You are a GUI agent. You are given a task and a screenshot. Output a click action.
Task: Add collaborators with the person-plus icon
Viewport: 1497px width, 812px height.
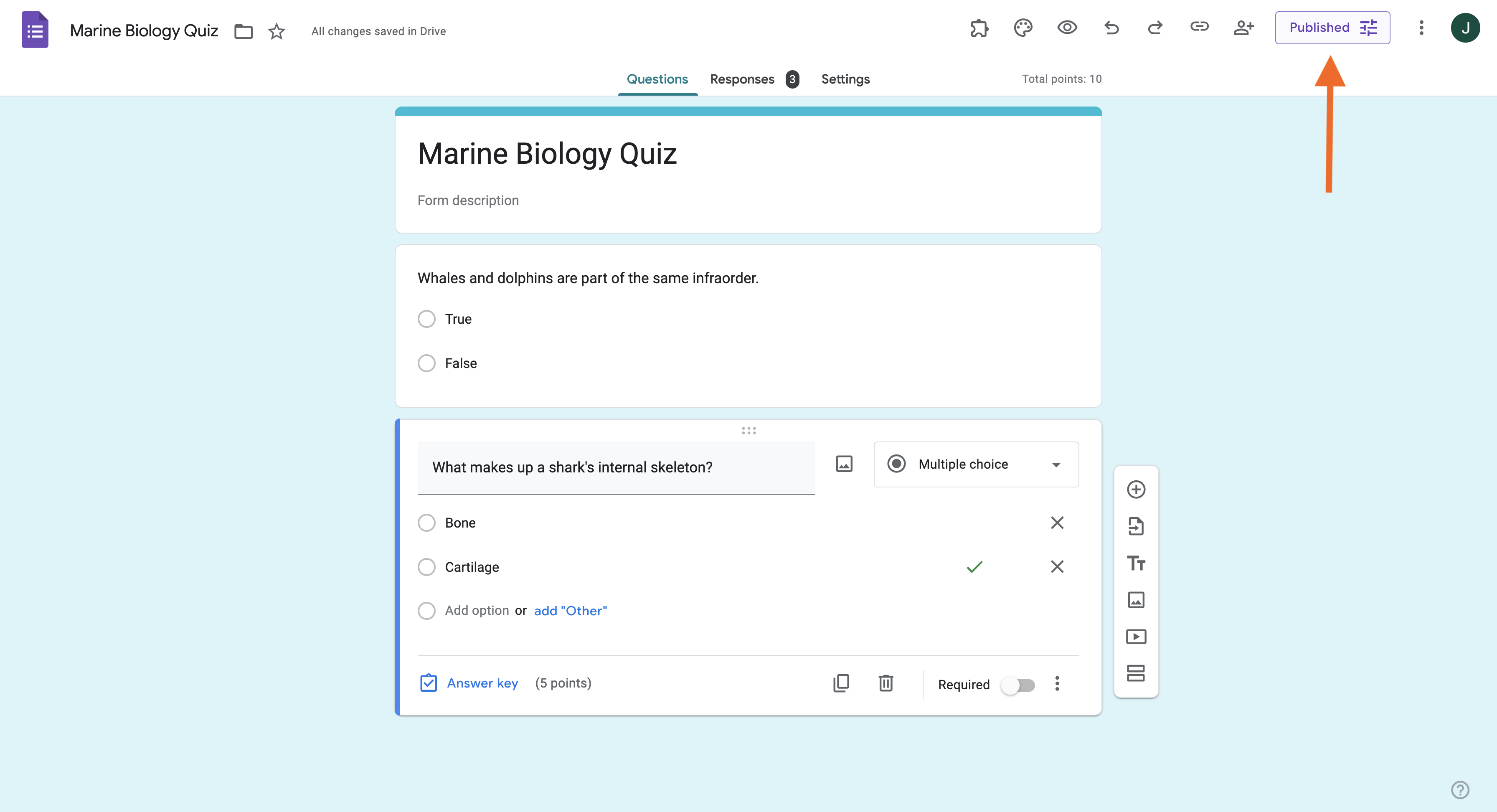click(1243, 27)
